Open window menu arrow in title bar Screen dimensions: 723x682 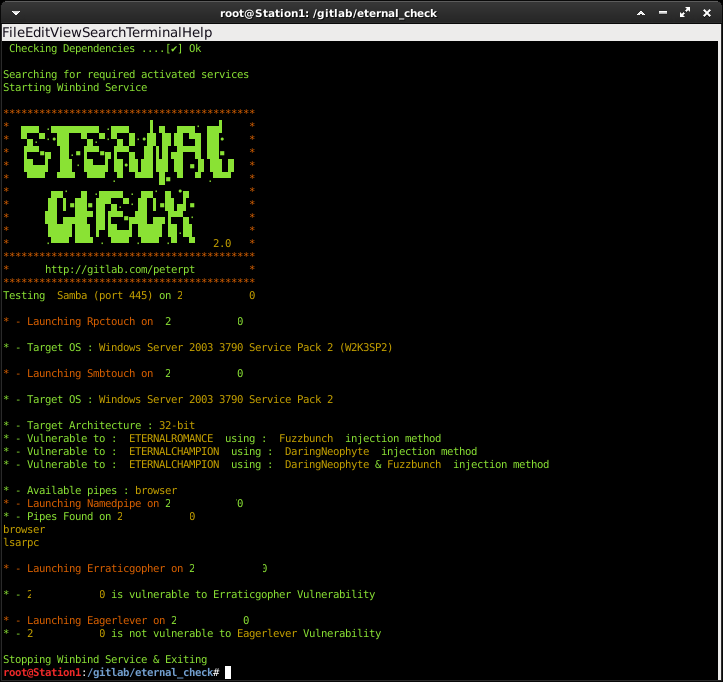(x=16, y=13)
